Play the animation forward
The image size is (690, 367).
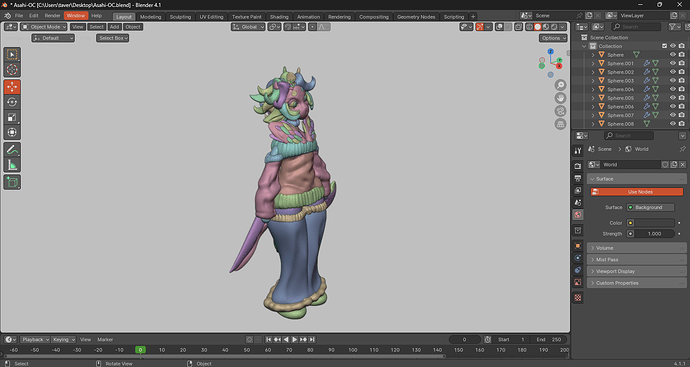pos(294,339)
